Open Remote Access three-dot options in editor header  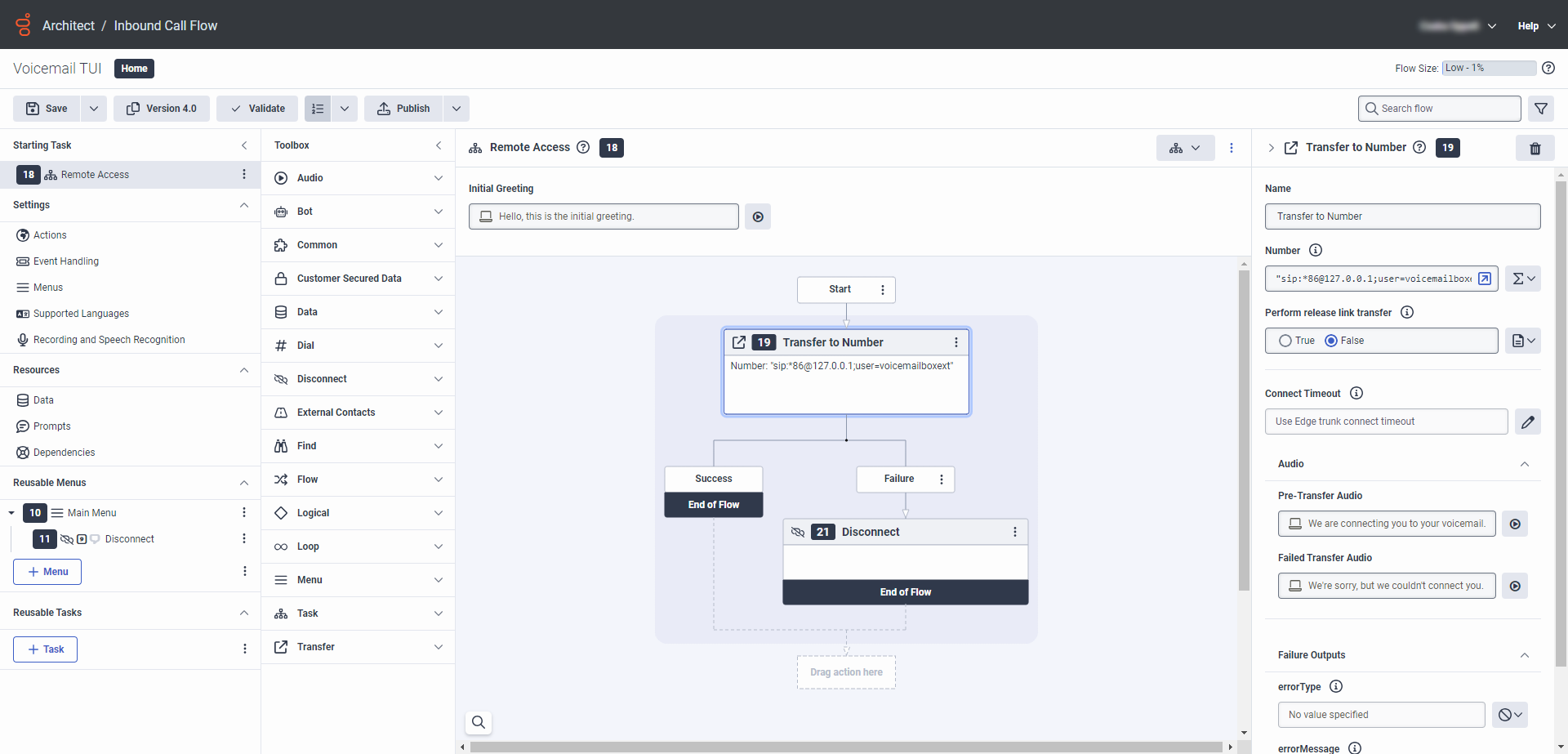click(1232, 148)
